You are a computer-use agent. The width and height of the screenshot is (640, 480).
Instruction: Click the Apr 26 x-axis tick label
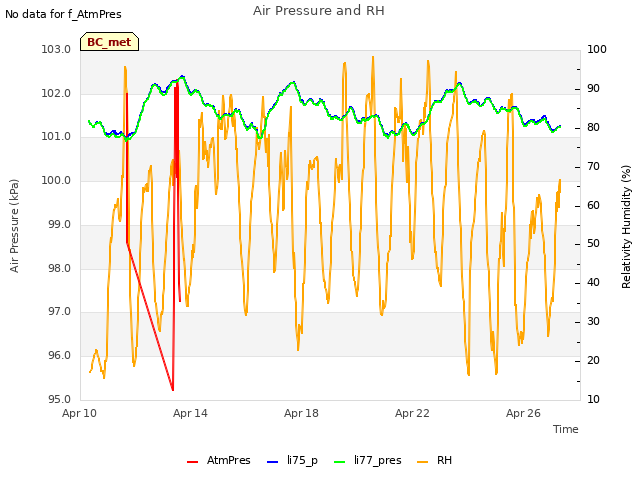523,413
